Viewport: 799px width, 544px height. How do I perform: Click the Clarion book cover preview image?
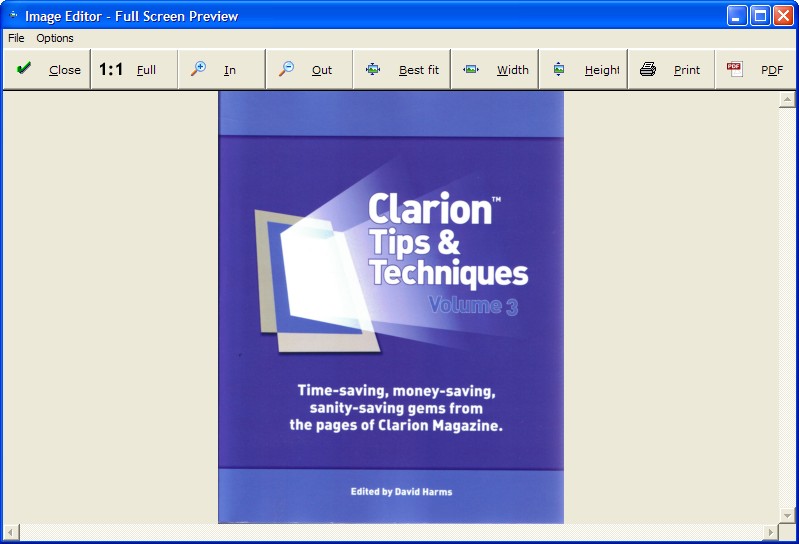click(x=391, y=307)
